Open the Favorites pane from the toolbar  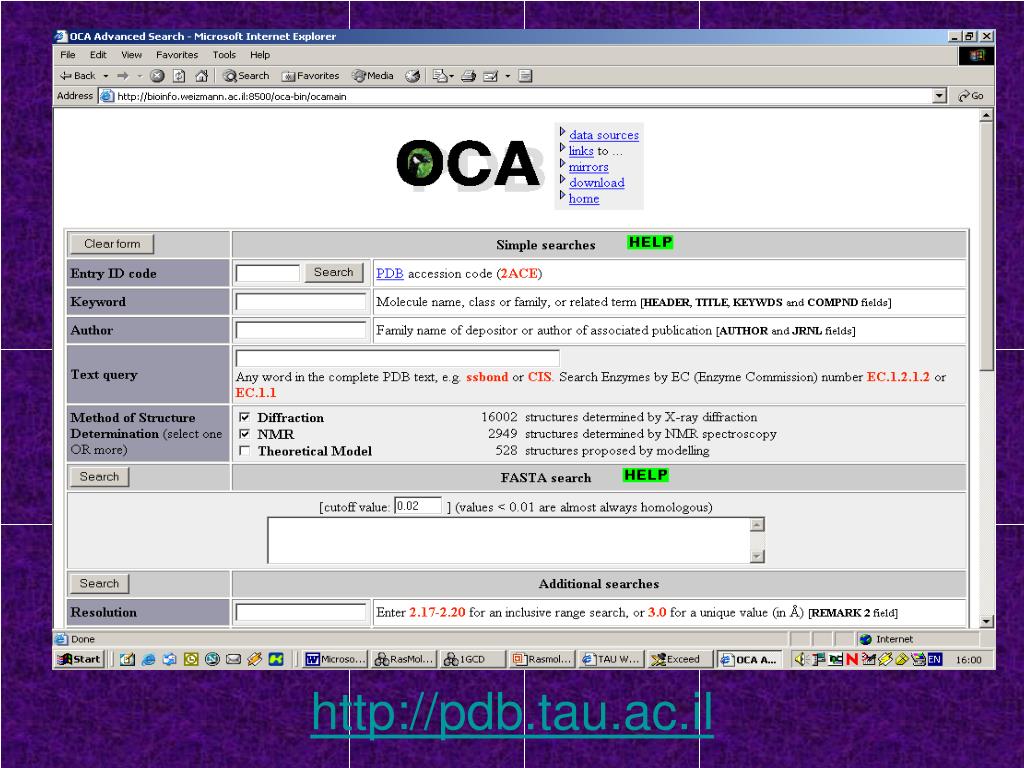[x=310, y=76]
